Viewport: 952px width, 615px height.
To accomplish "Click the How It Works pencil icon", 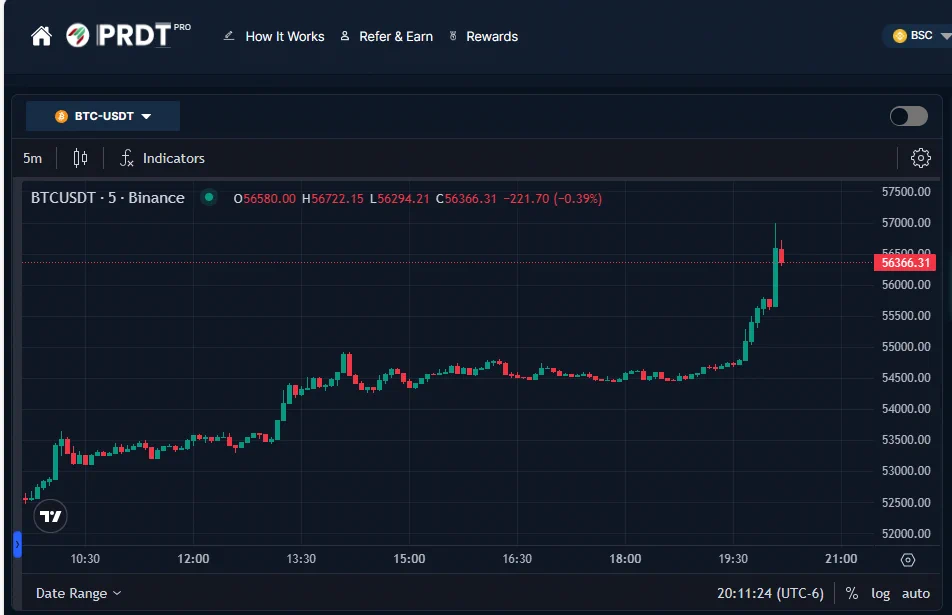I will (x=229, y=36).
